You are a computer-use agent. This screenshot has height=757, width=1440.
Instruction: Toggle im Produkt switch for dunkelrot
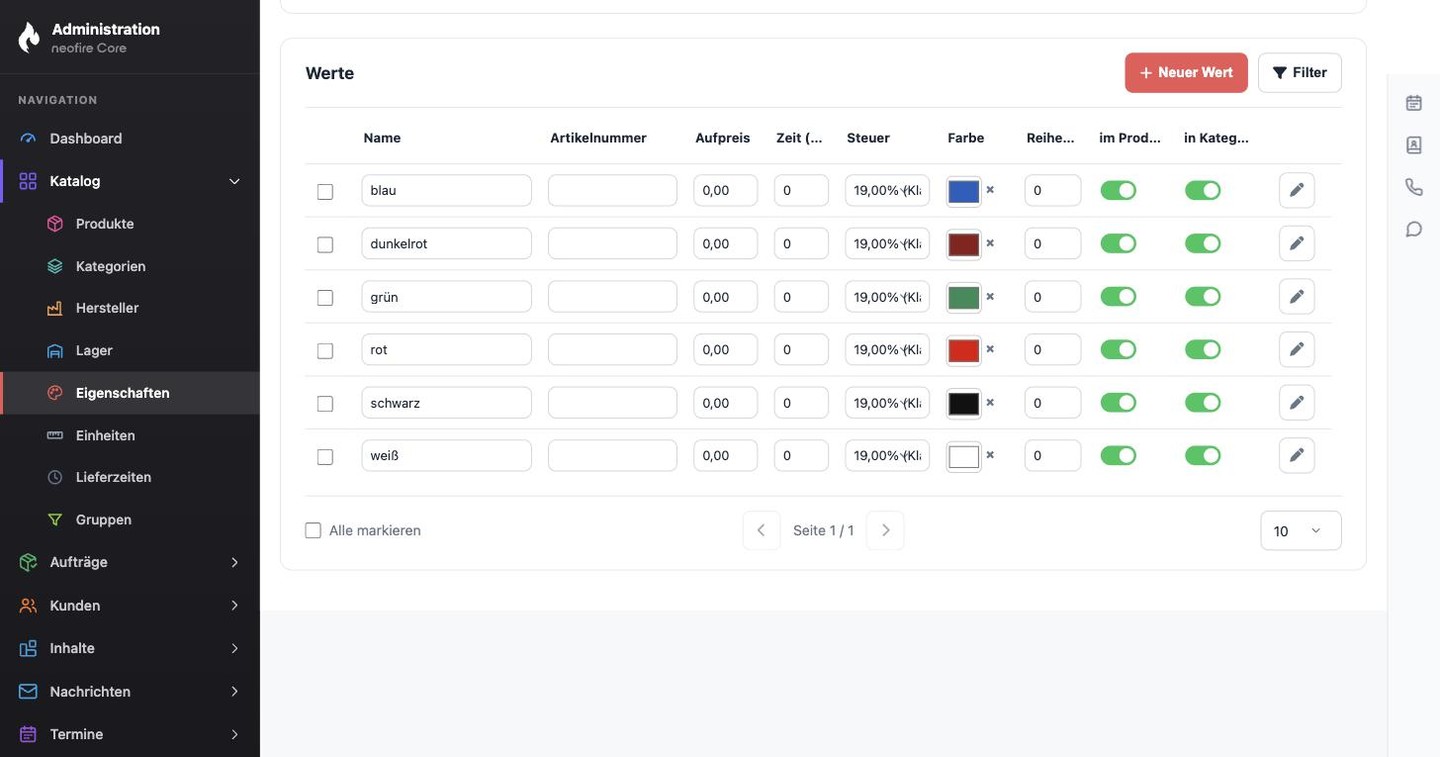(1118, 243)
